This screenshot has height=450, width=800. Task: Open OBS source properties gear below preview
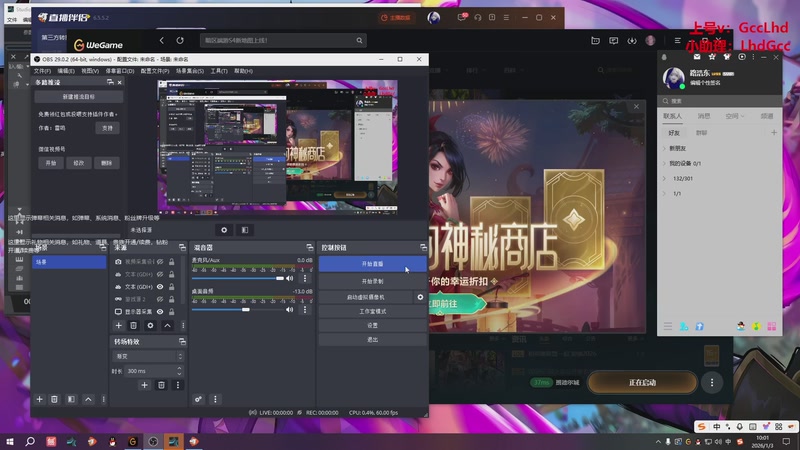224,230
